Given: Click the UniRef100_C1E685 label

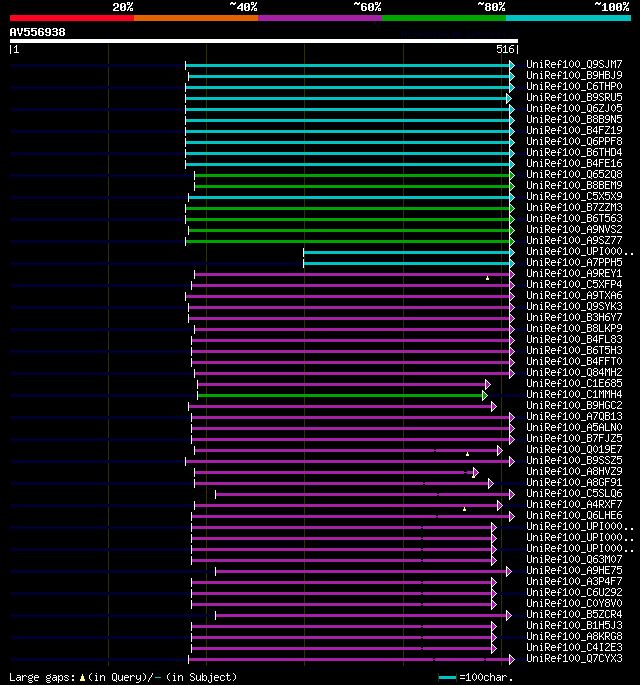Looking at the screenshot, I should tap(574, 384).
